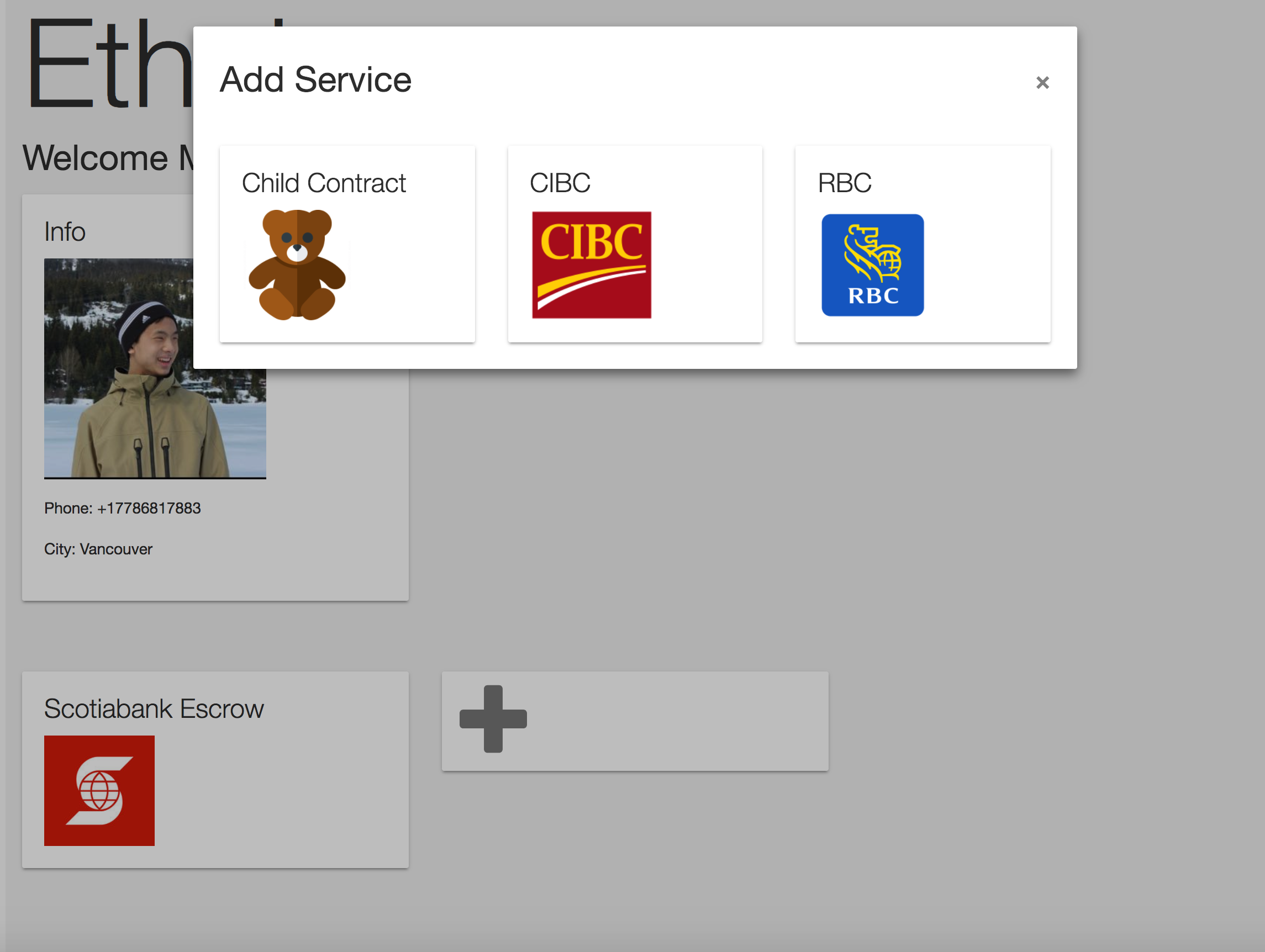
Task: Click the Scotiabank Escrow title text
Action: point(154,708)
